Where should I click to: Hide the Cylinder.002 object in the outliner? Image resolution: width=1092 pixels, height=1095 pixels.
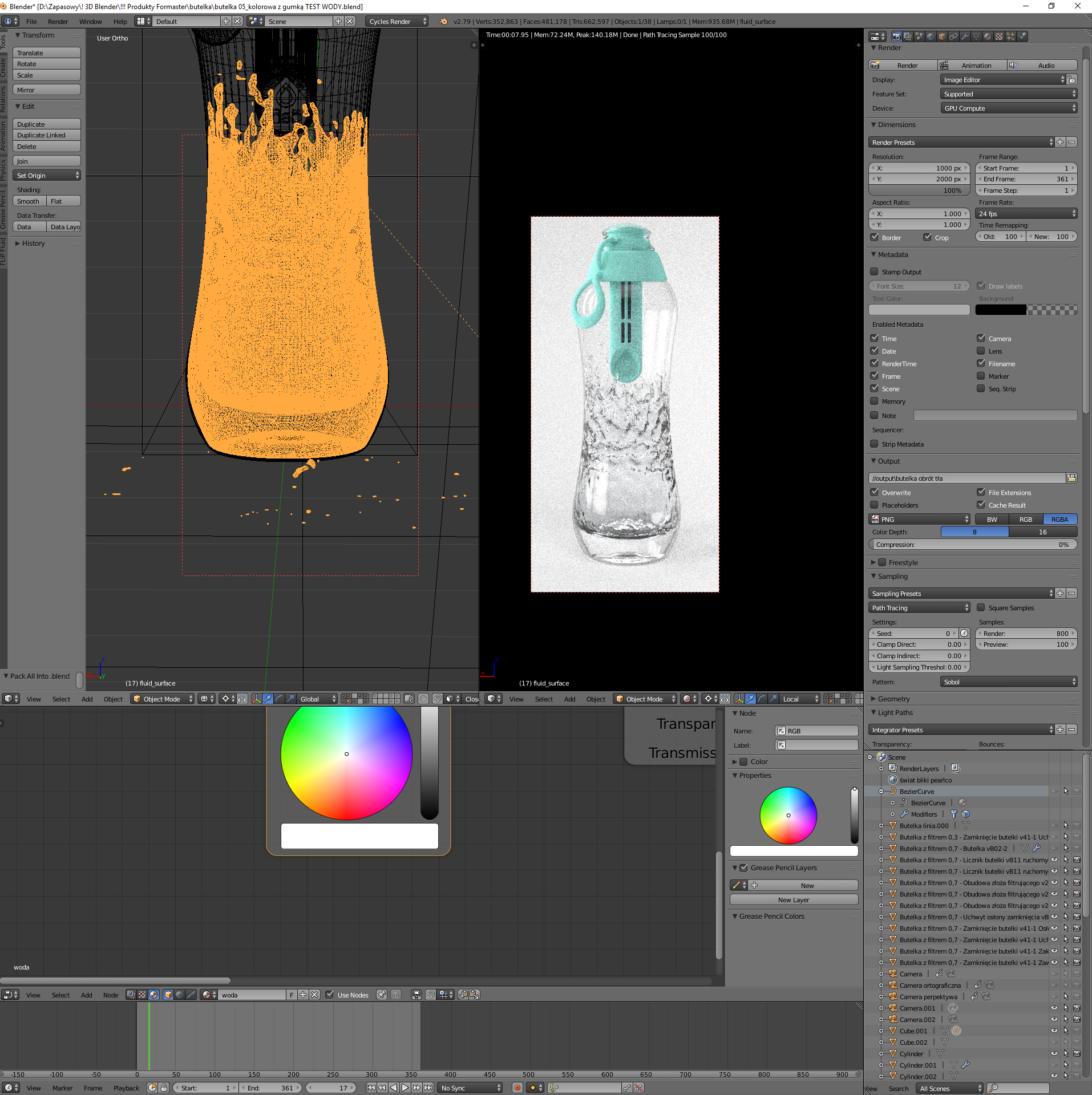1054,1076
